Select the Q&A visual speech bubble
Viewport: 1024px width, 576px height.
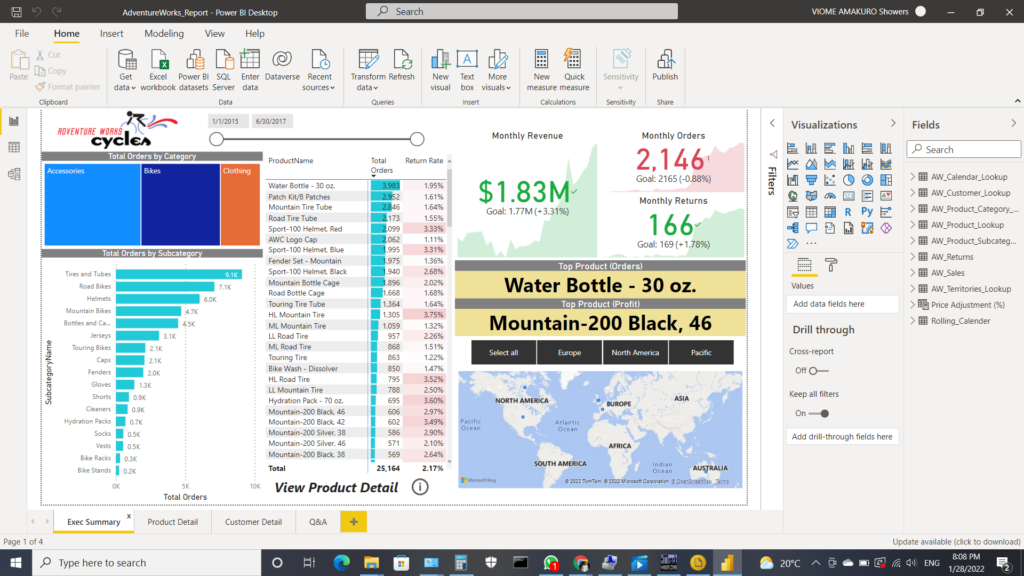click(811, 228)
